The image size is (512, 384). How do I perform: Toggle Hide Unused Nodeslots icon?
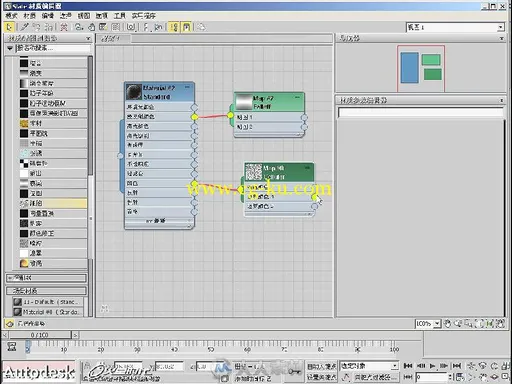click(x=91, y=27)
